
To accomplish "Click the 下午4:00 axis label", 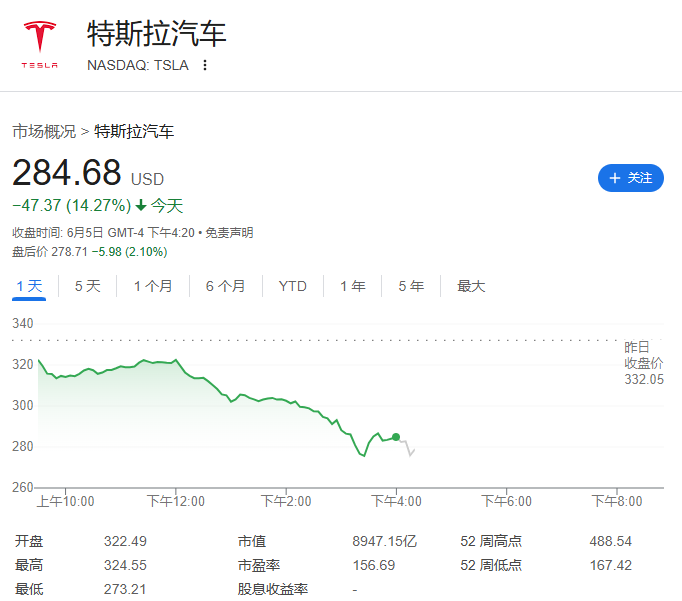I will tap(396, 501).
